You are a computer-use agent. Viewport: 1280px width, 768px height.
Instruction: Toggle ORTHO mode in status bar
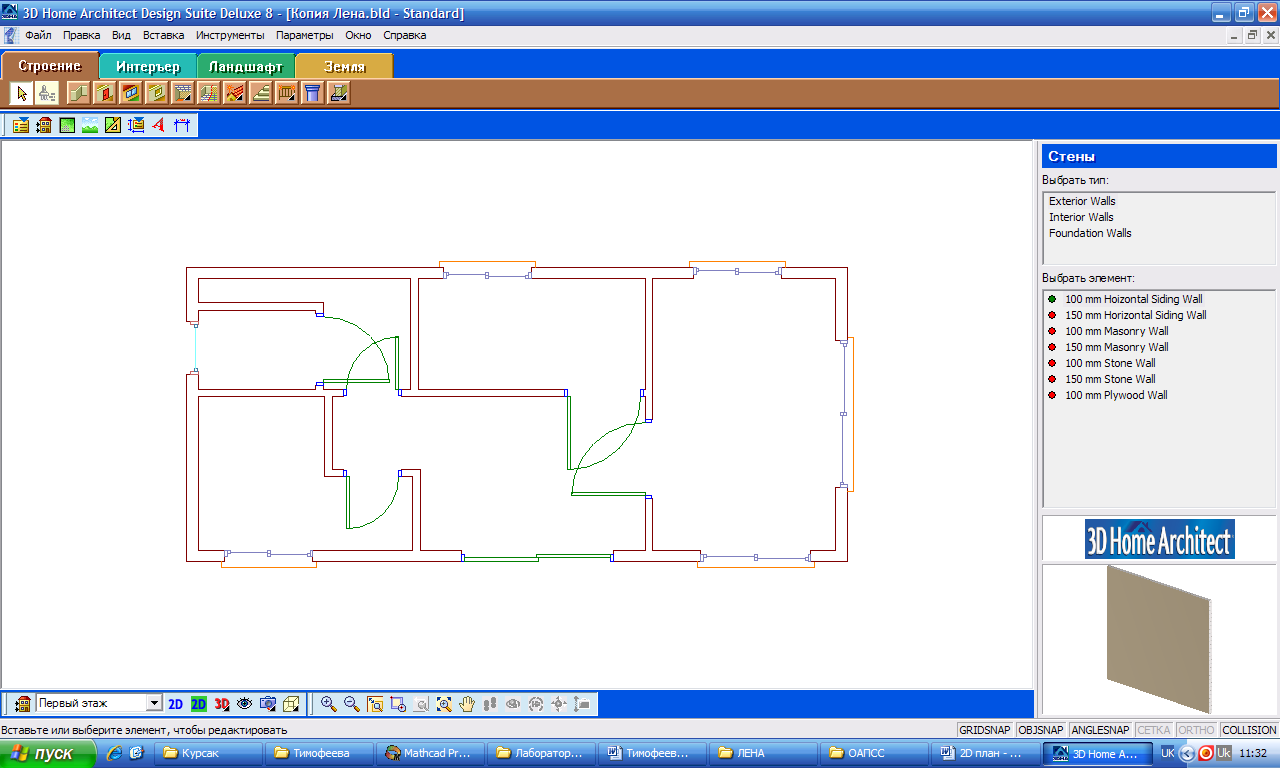point(1197,730)
